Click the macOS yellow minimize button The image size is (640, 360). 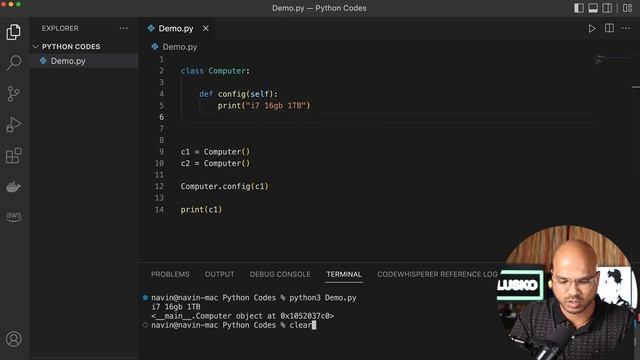11,4
